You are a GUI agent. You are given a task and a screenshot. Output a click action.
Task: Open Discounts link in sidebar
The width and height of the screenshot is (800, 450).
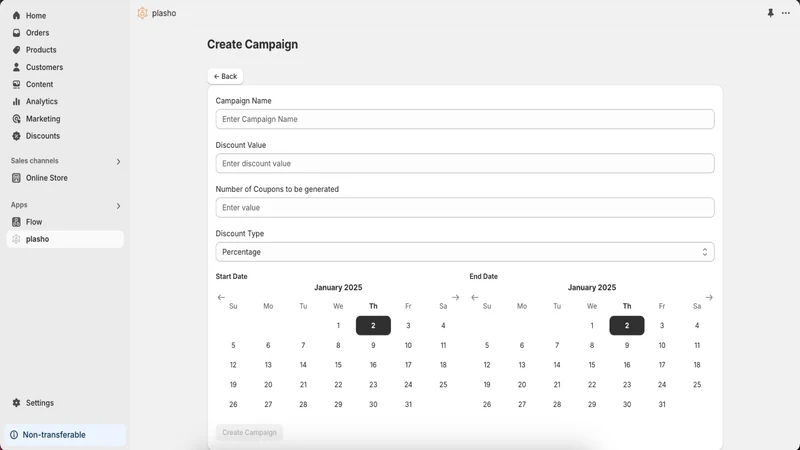click(x=43, y=136)
